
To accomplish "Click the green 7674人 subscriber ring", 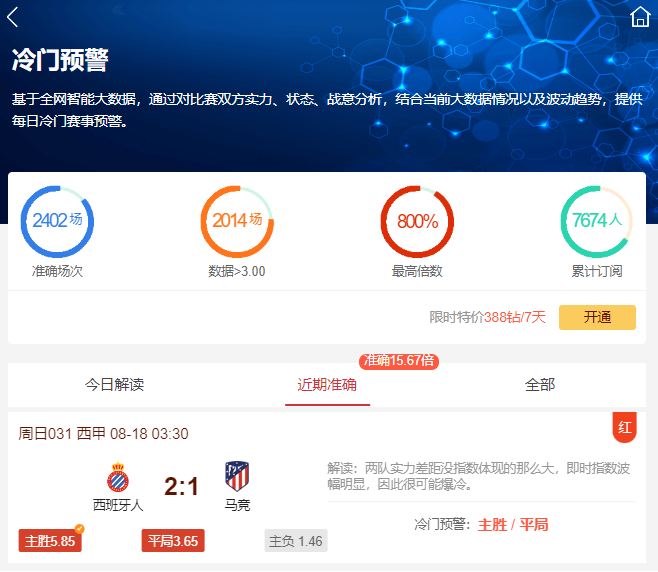I will coord(597,221).
